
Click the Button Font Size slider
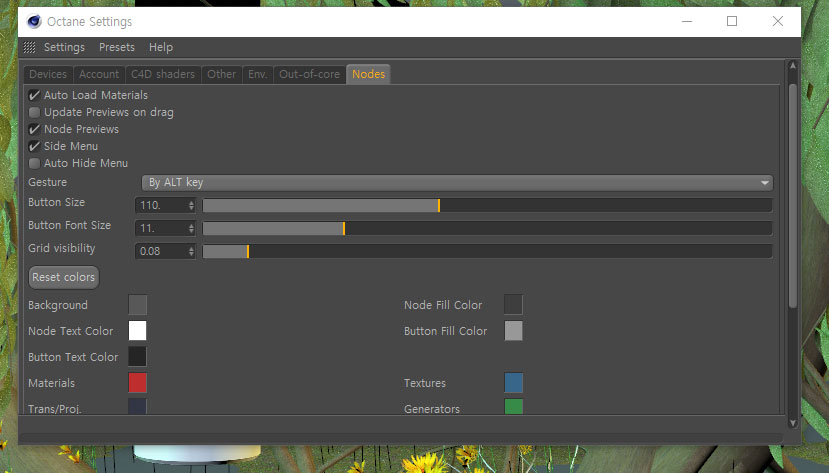[x=487, y=228]
